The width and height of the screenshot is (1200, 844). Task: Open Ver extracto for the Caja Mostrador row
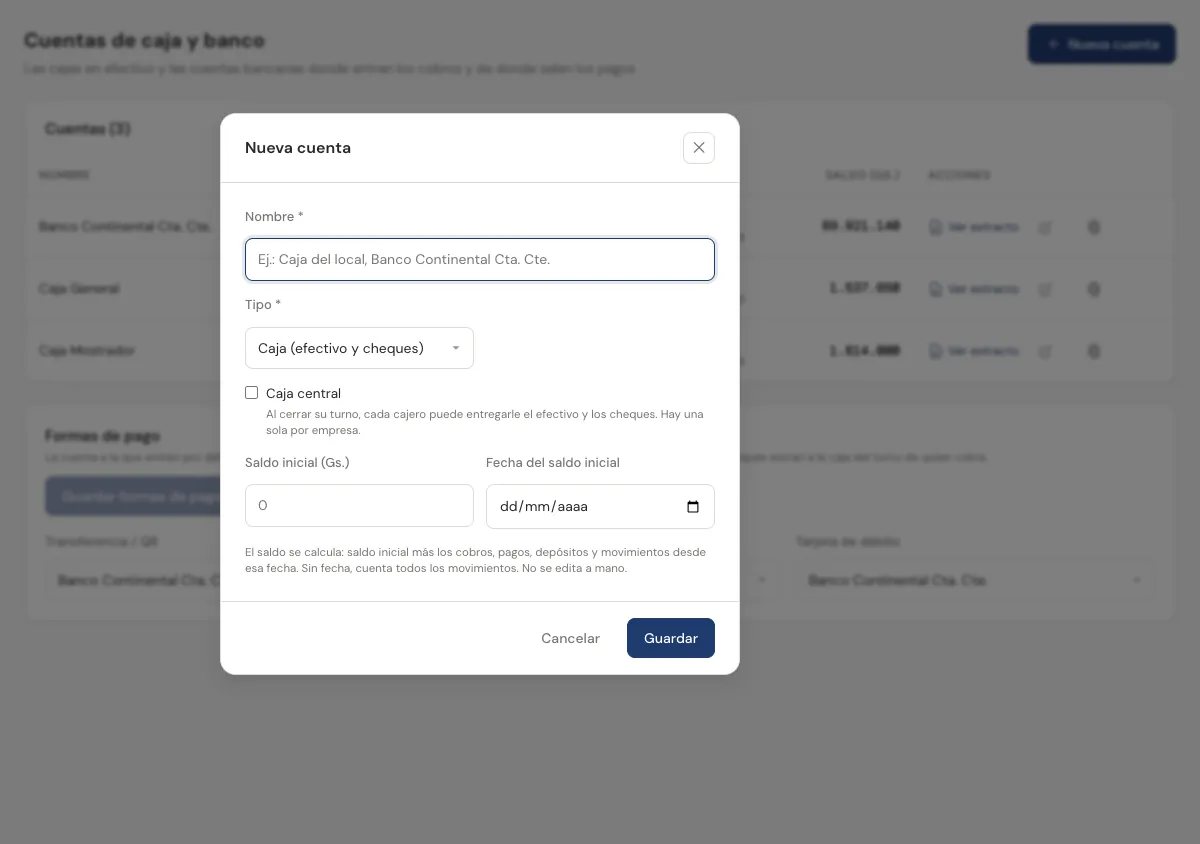[x=974, y=351]
